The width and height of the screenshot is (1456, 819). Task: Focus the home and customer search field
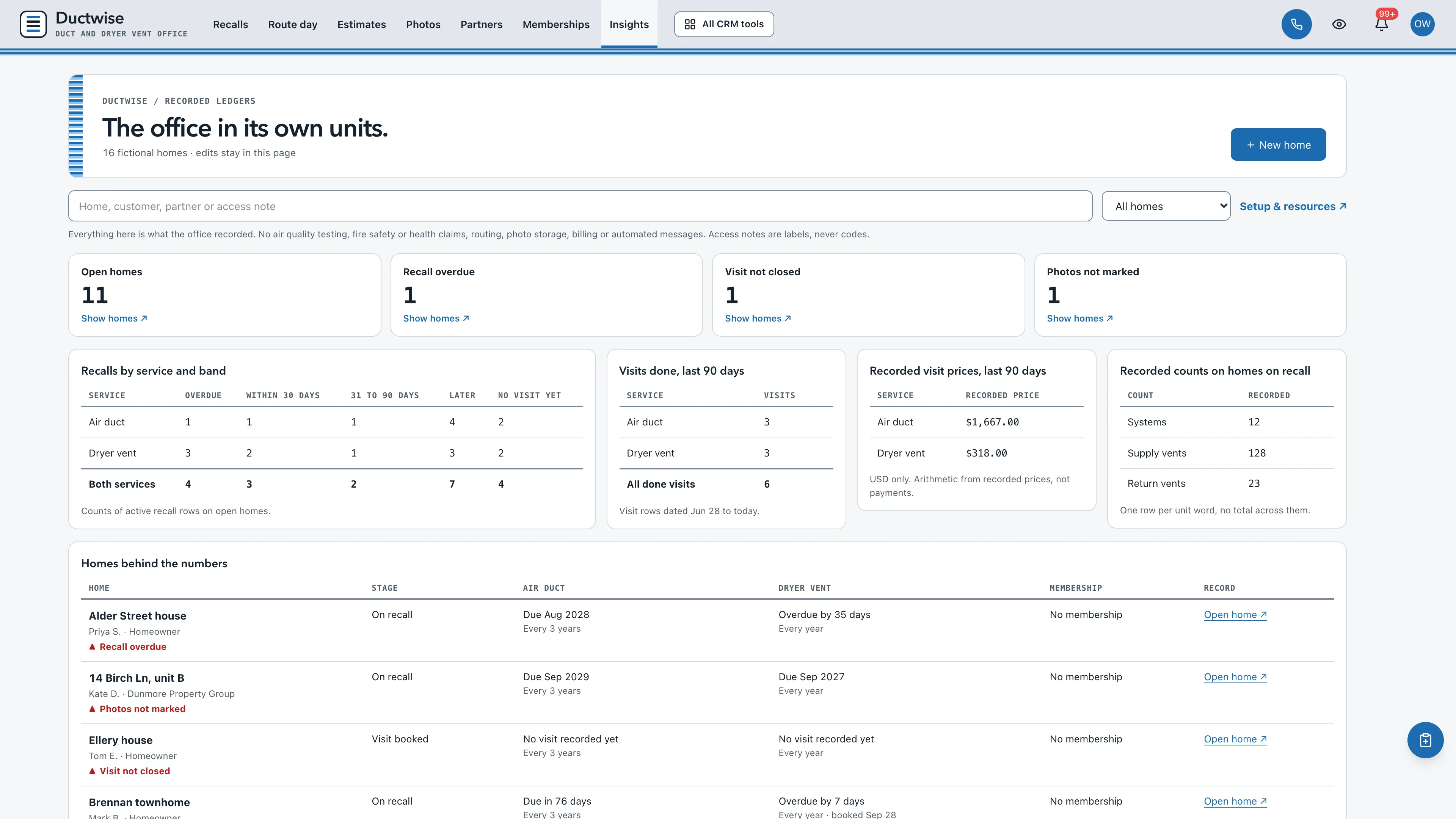tap(580, 206)
